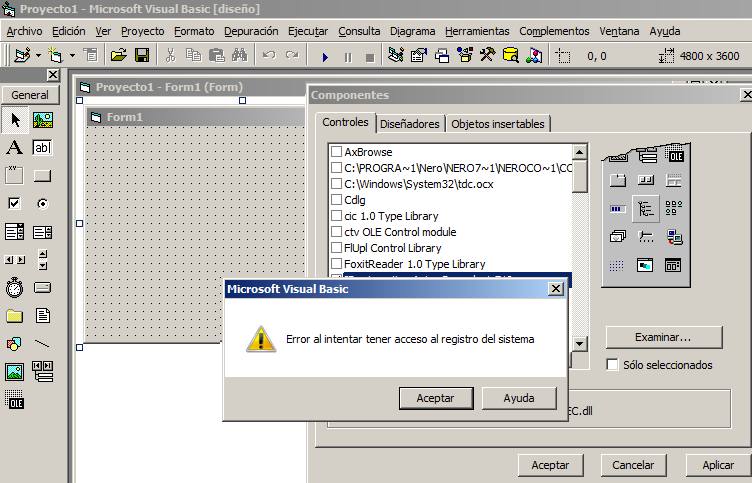Click the Cut scissors icon
The image size is (752, 483).
170,56
